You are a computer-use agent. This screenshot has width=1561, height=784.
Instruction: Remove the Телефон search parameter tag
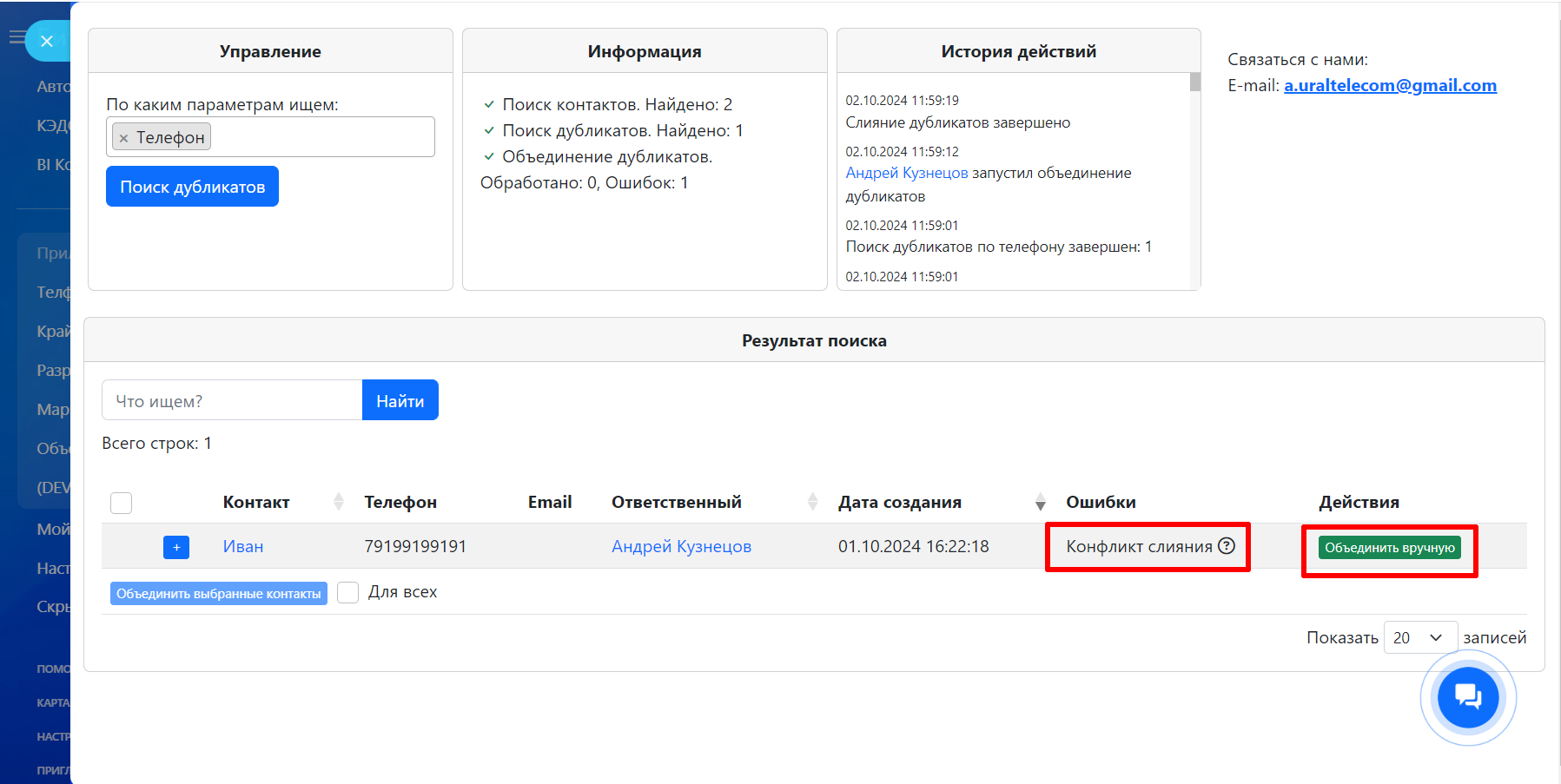(x=123, y=138)
